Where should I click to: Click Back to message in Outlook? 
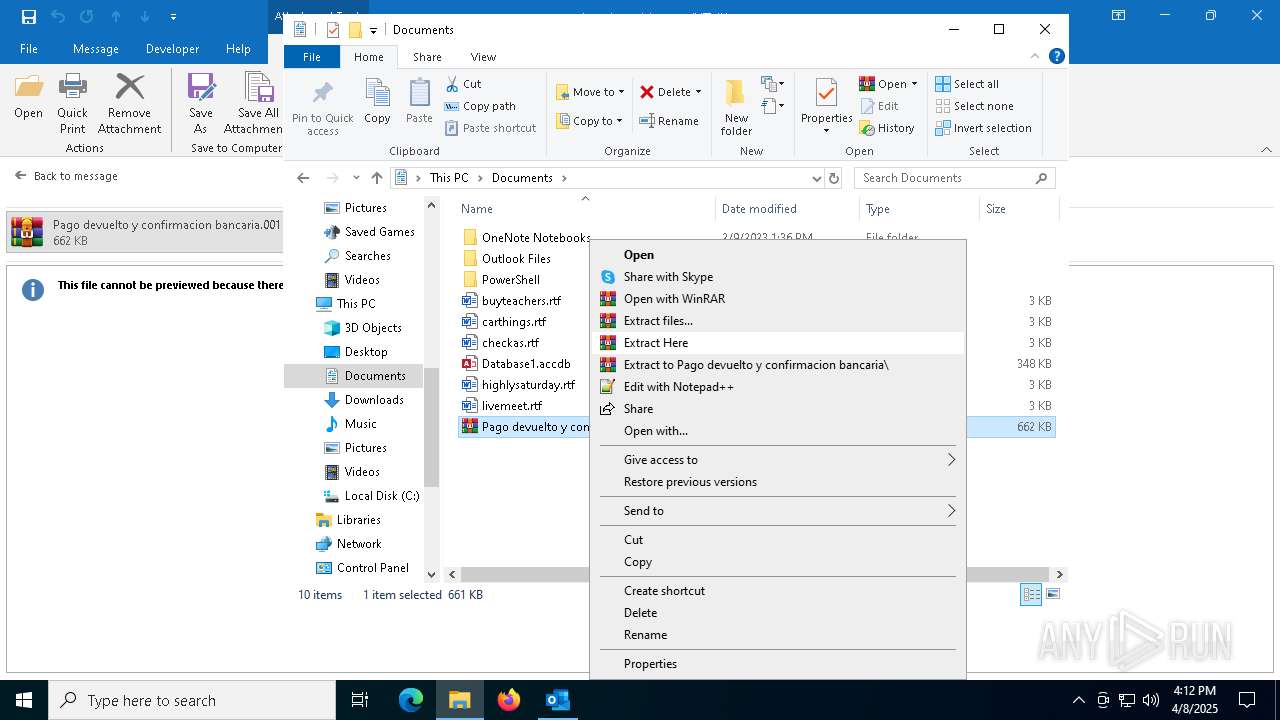pos(66,176)
